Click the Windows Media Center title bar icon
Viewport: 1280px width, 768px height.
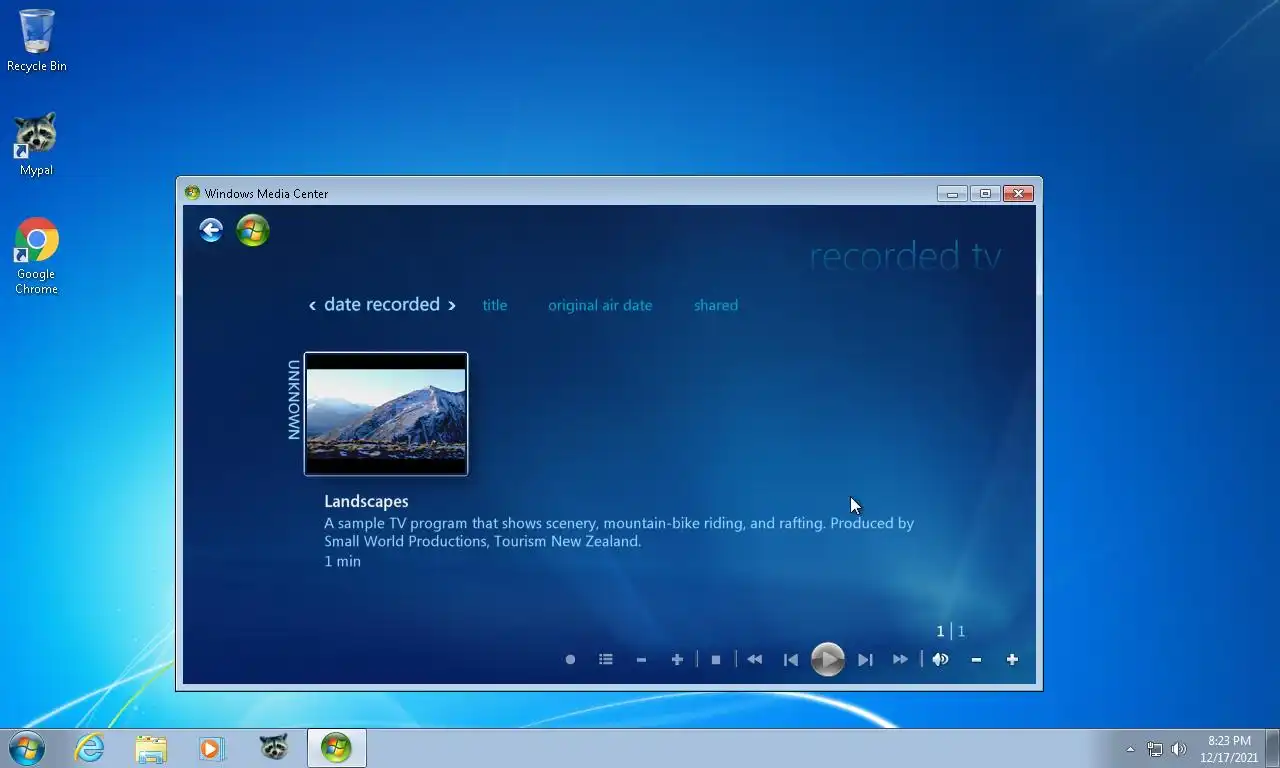(x=193, y=194)
